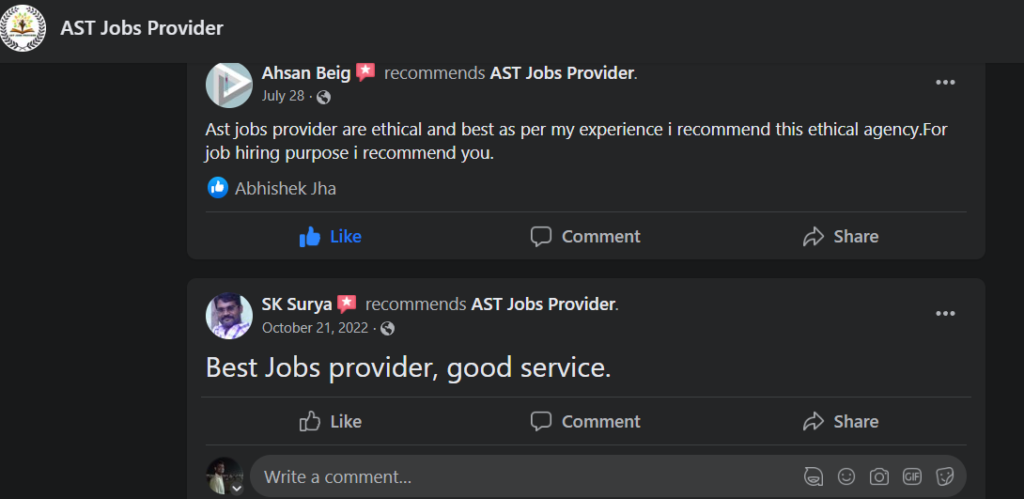Share SK Surya's recommendation post
Screen dimensions: 1024x499
840,422
